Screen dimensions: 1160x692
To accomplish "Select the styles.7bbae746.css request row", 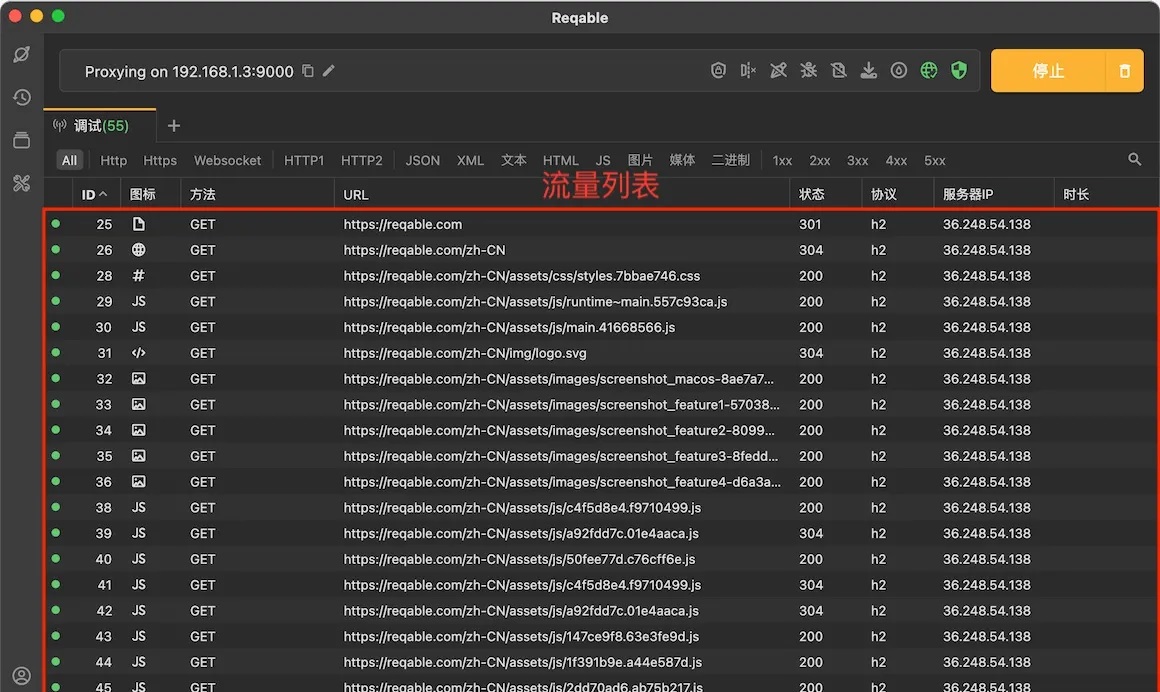I will pyautogui.click(x=601, y=276).
